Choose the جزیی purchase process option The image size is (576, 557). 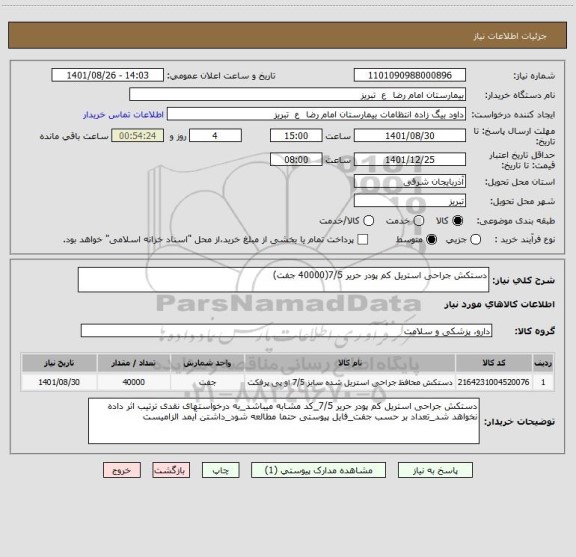(476, 240)
